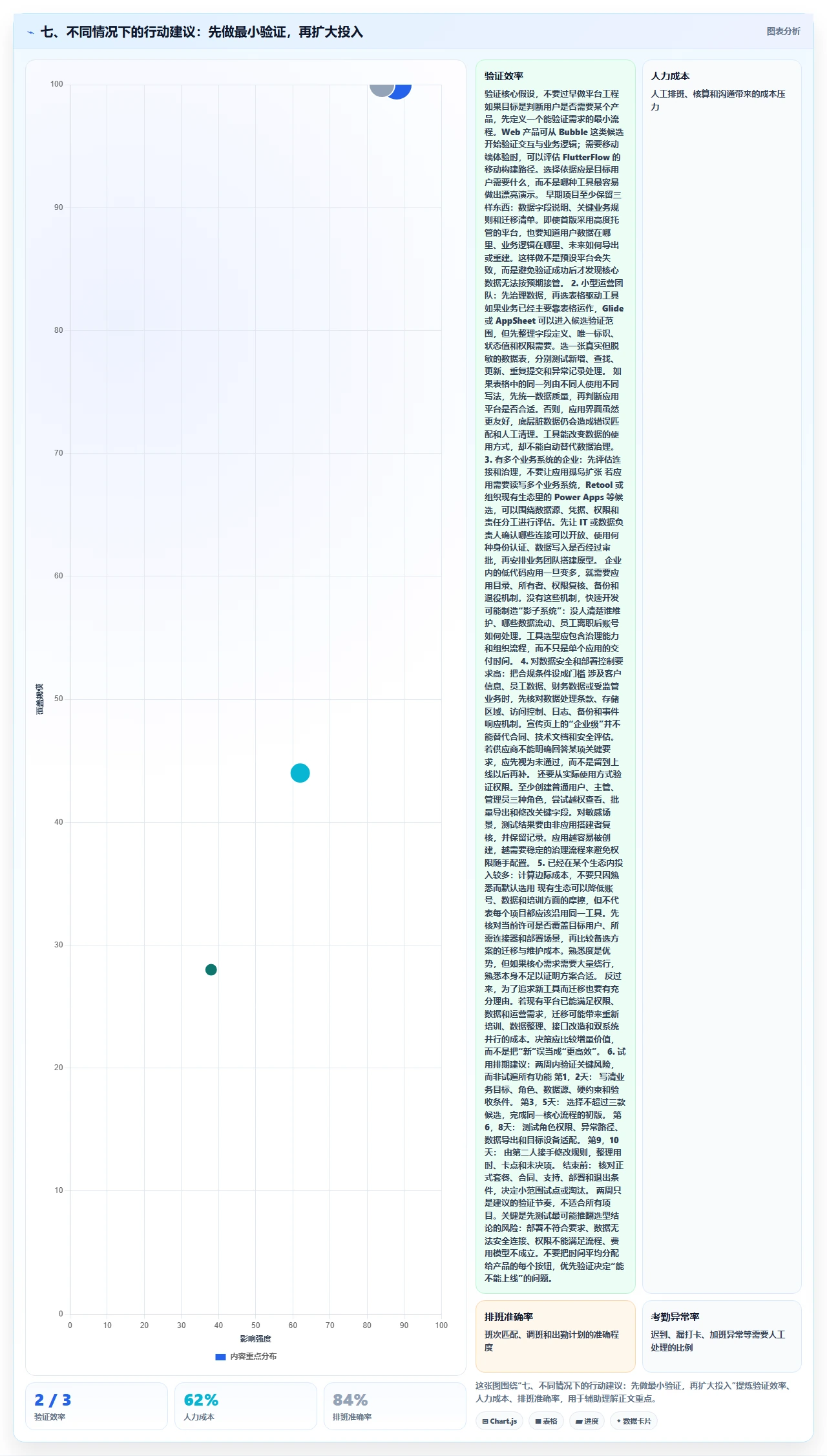
Task: Click the 84% stat value
Action: point(350,1400)
